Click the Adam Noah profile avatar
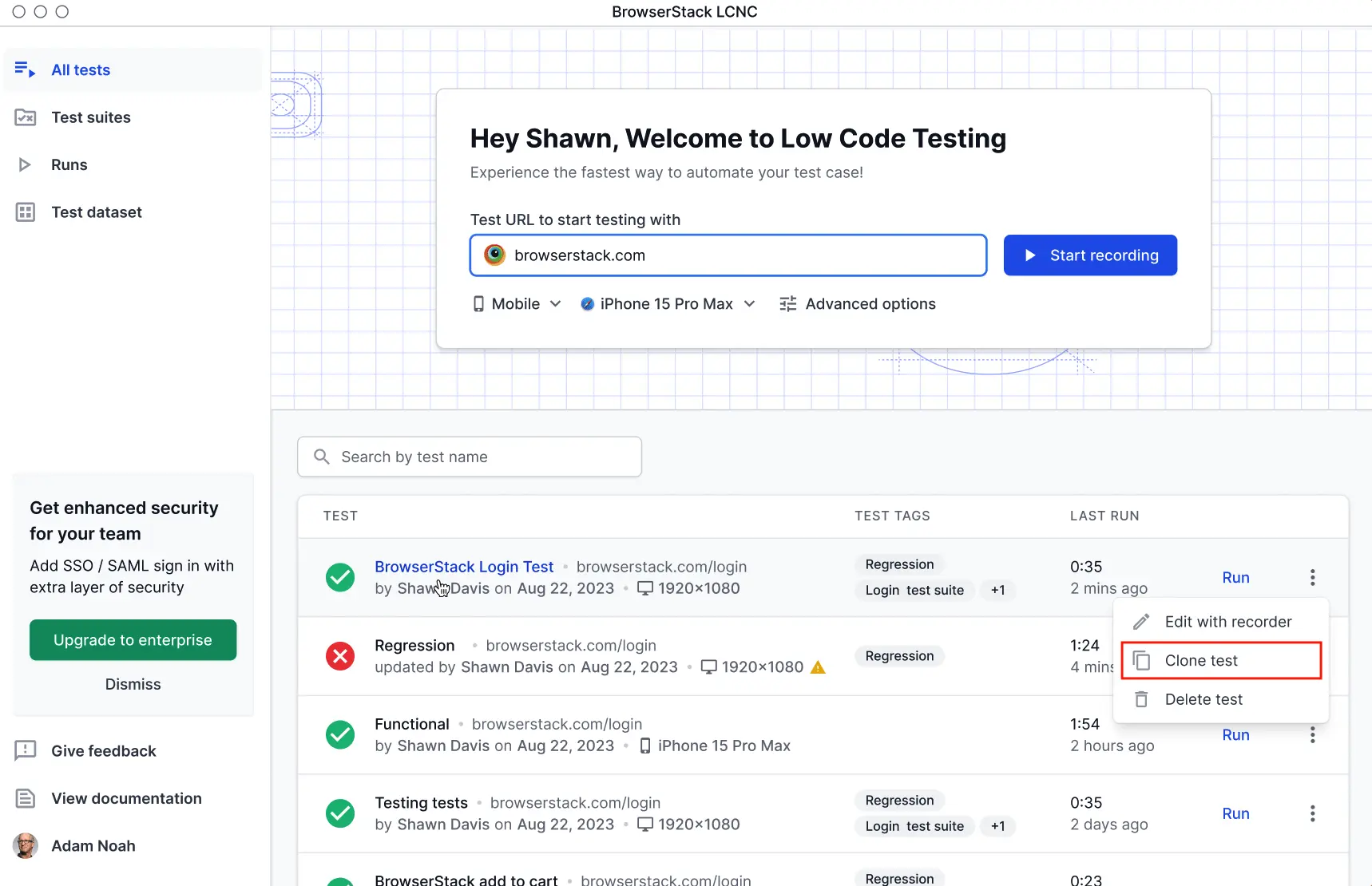 tap(26, 845)
